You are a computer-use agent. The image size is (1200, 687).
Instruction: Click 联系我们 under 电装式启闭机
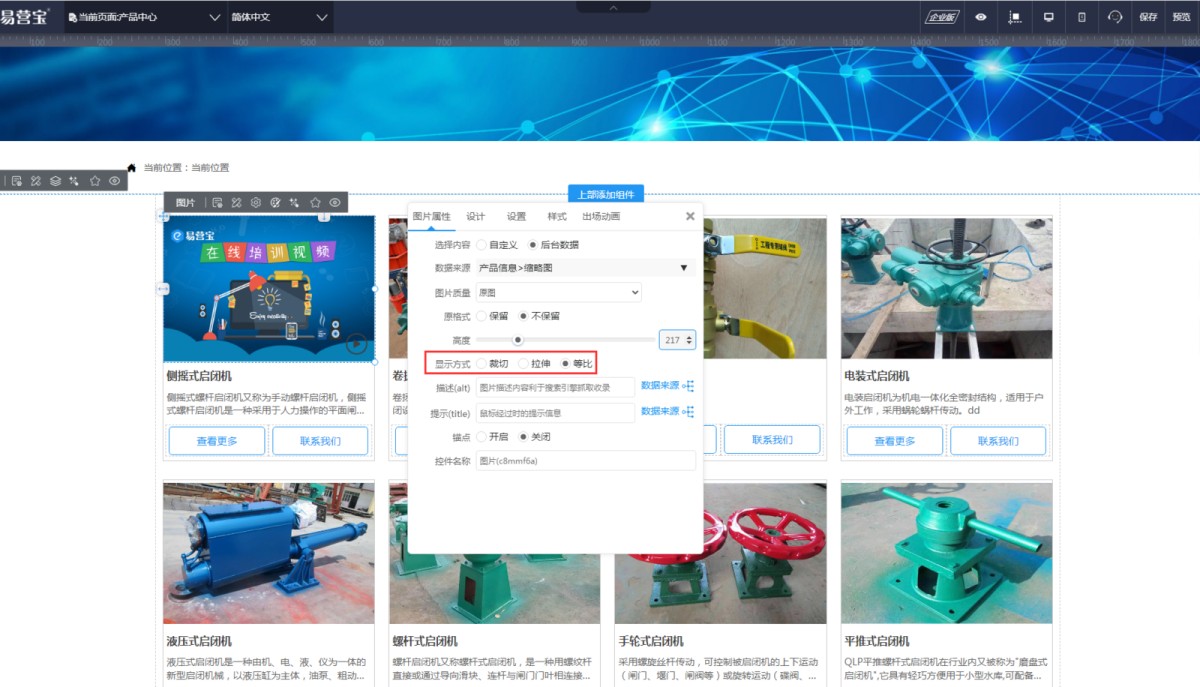click(x=998, y=441)
